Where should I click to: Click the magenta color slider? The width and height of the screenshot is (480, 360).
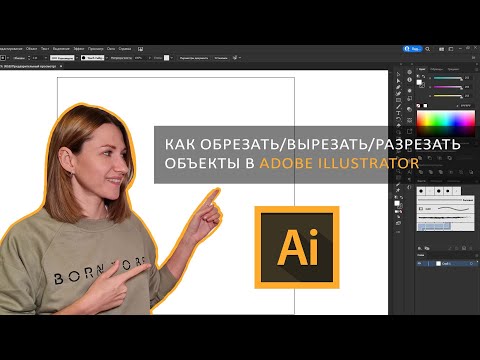(448, 87)
